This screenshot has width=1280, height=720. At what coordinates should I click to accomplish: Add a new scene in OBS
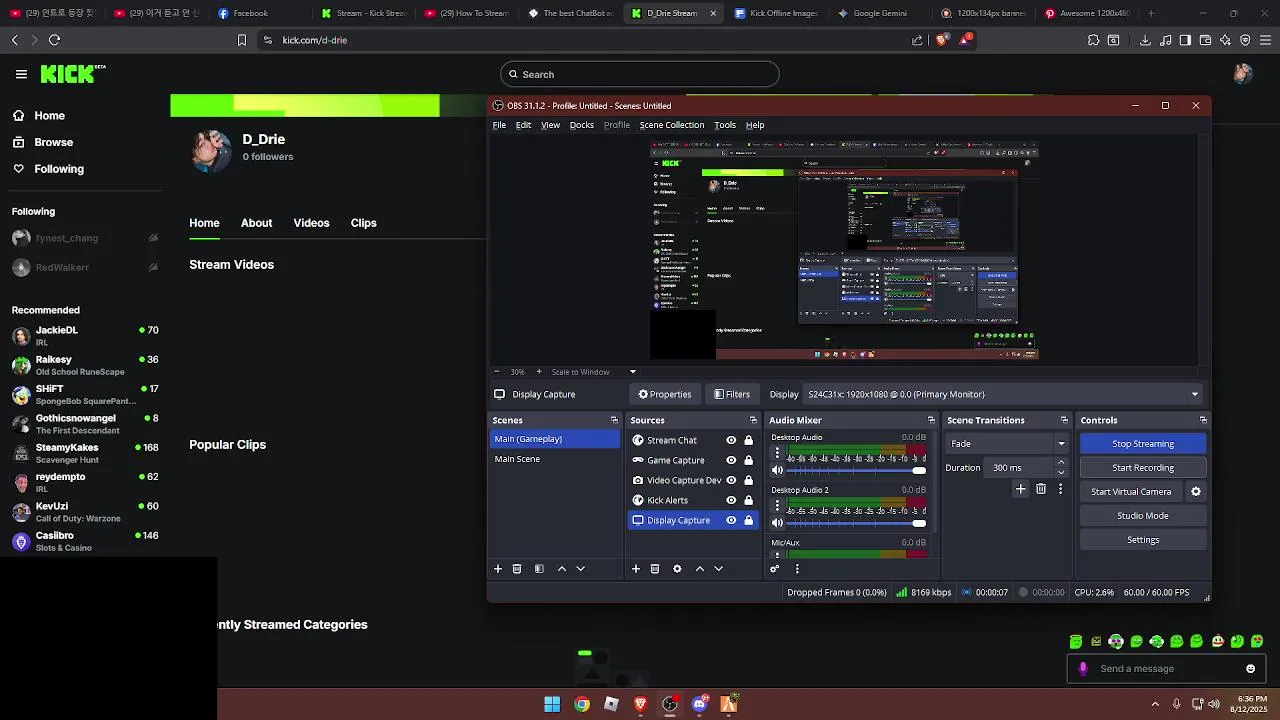tap(498, 569)
